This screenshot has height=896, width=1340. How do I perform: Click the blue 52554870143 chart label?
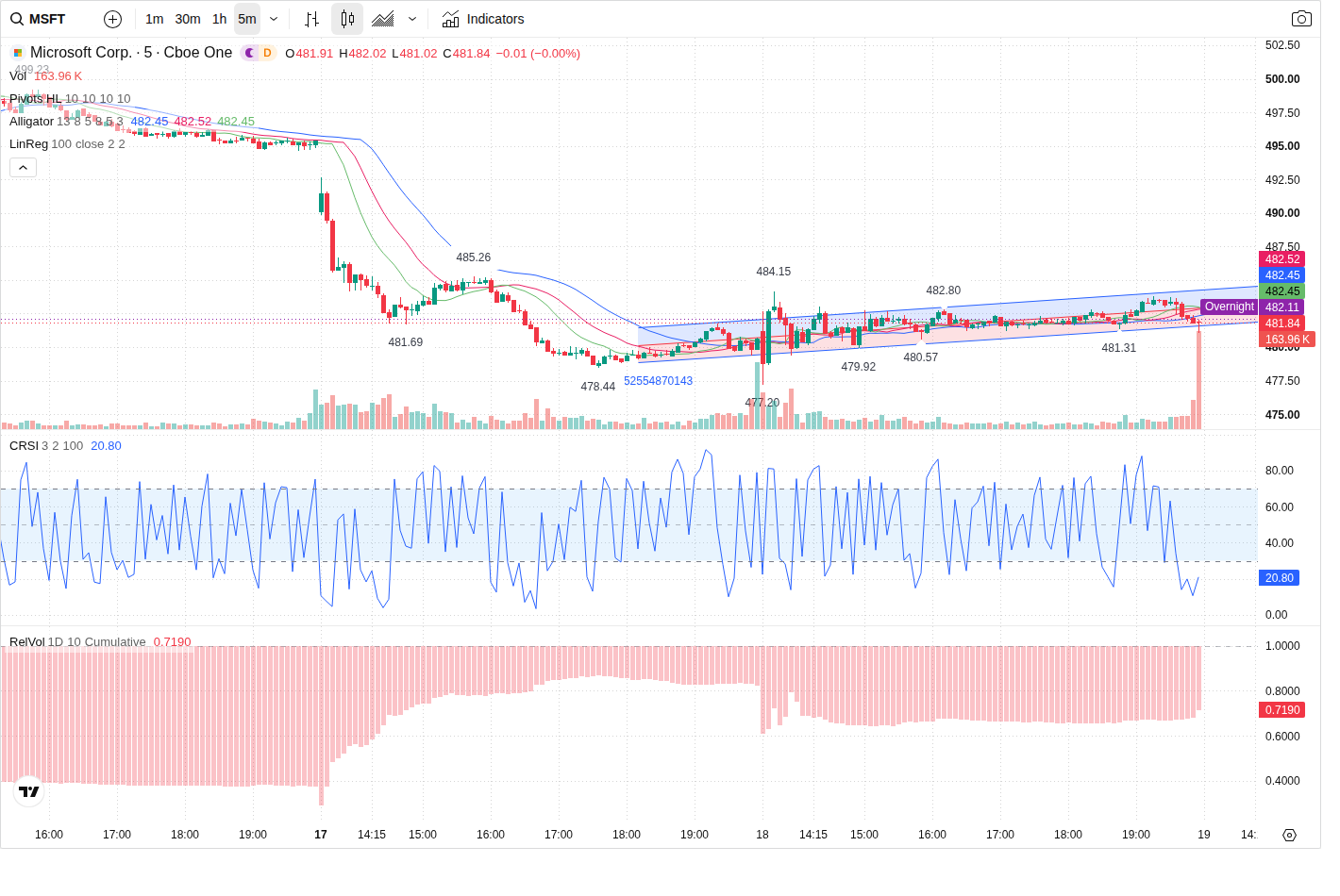[658, 381]
